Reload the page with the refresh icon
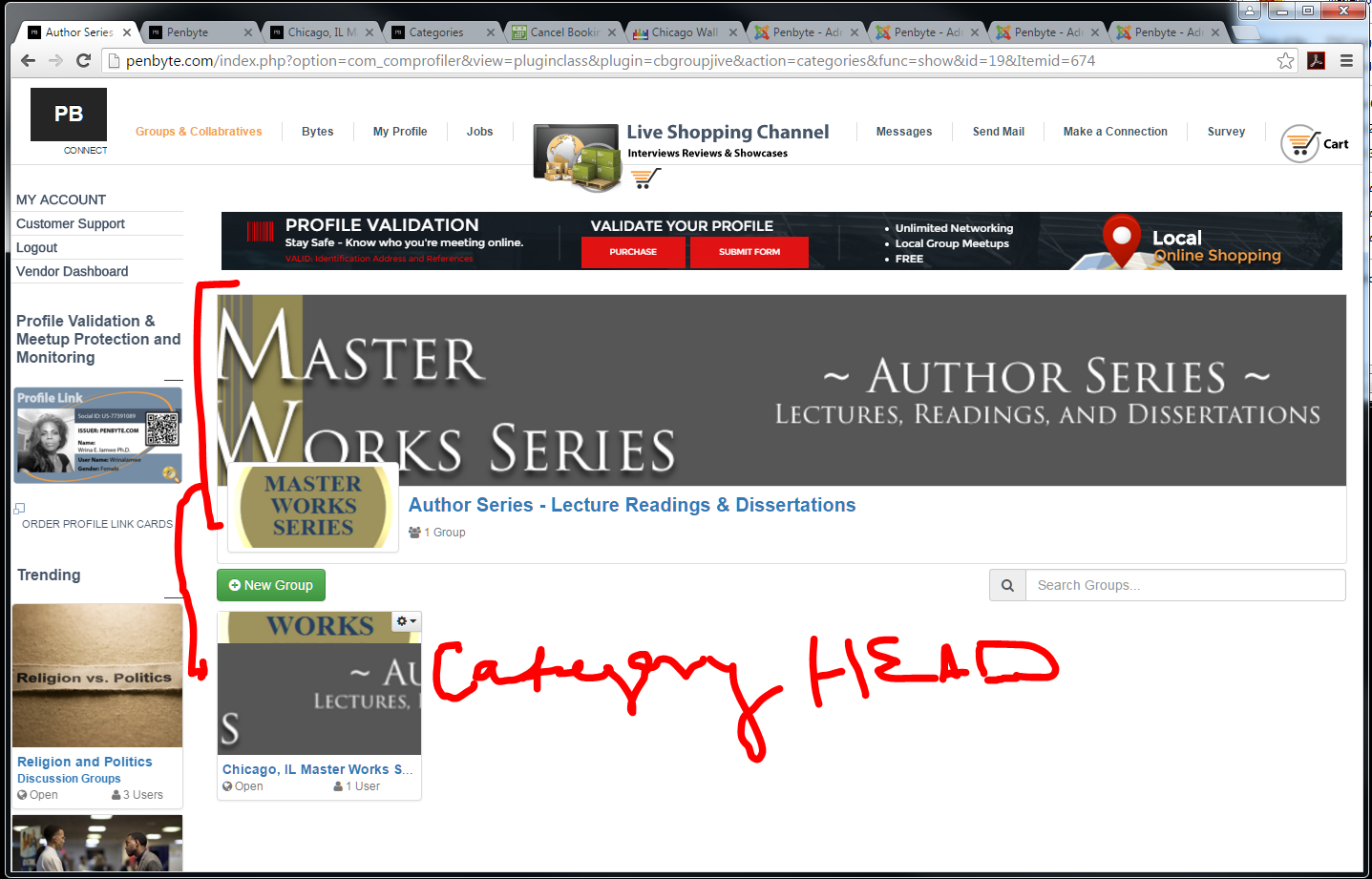The width and height of the screenshot is (1372, 879). 84,60
